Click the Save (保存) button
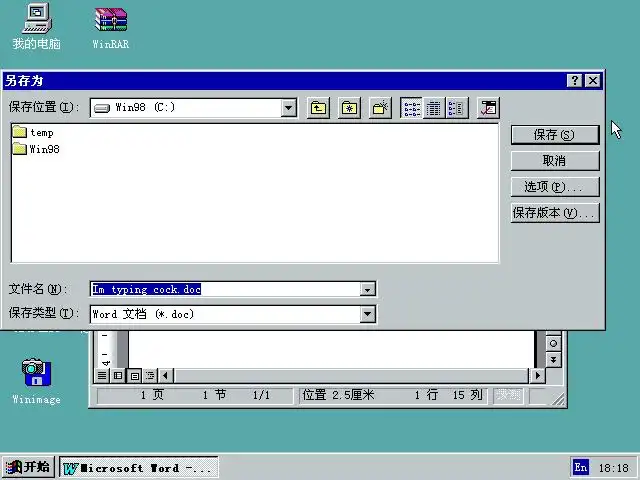Screen dimensions: 640x480 [x=555, y=135]
